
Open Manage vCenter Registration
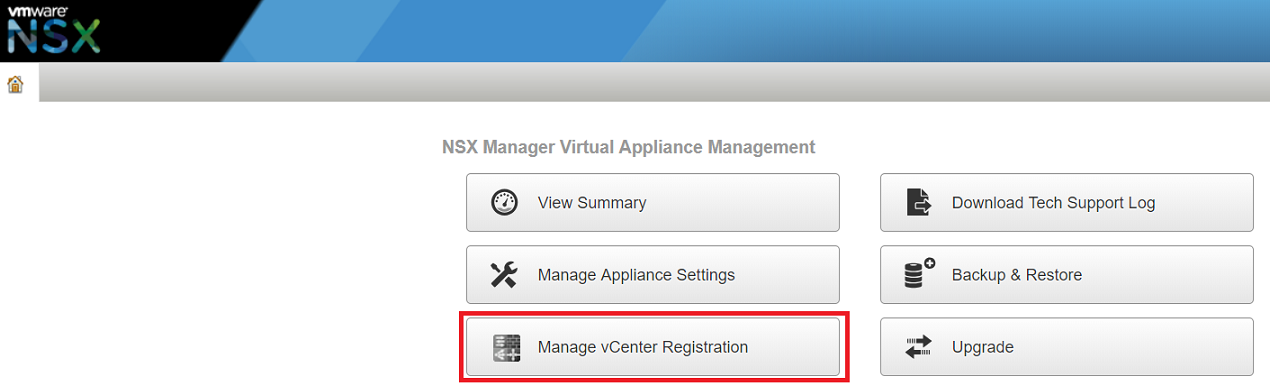click(x=653, y=347)
